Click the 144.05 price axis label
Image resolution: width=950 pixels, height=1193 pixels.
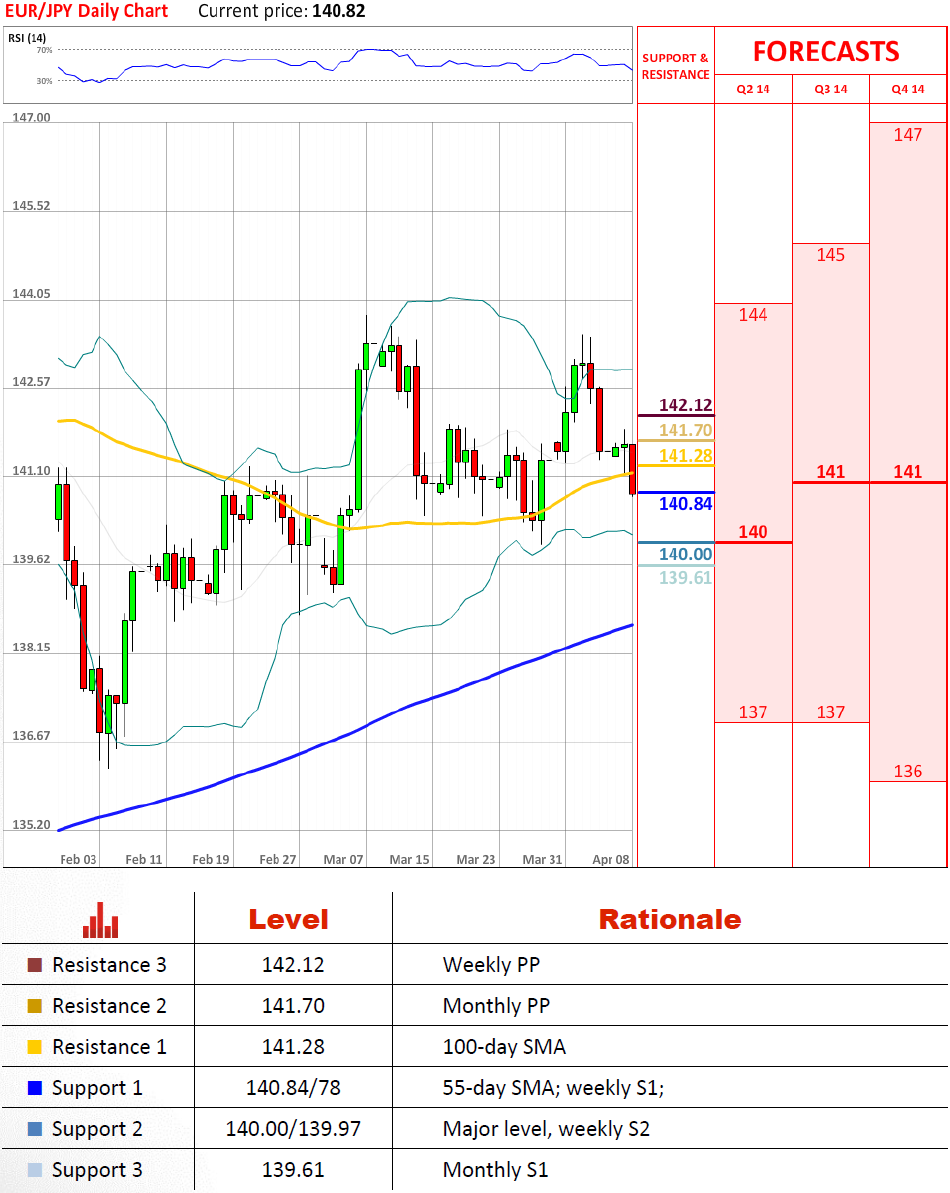click(31, 294)
